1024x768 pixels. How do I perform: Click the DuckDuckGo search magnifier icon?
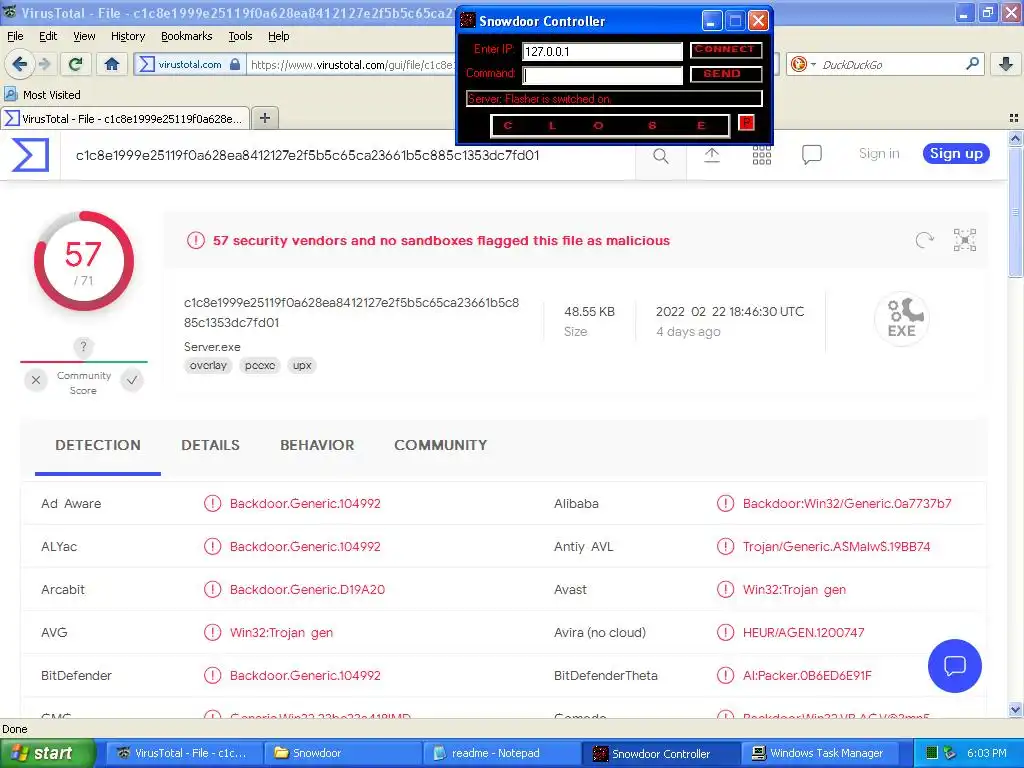coord(972,64)
